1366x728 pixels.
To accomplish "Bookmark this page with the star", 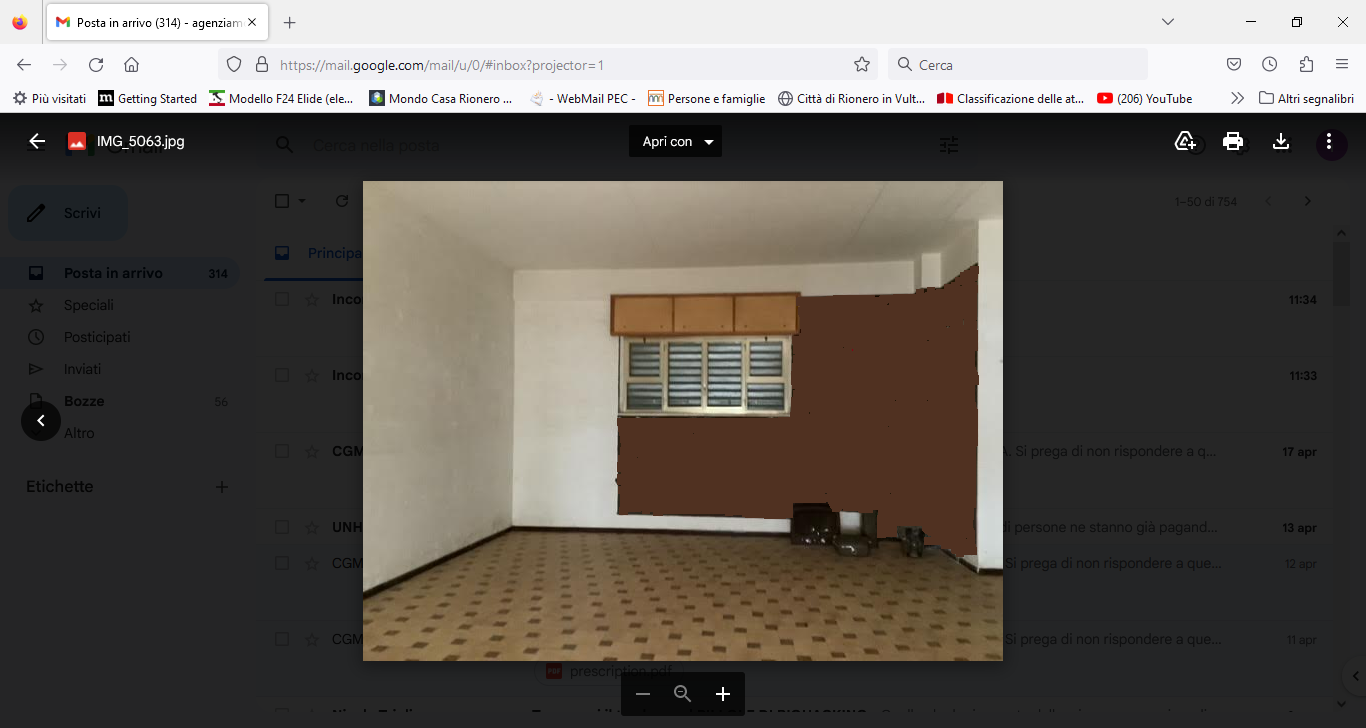I will 862,65.
